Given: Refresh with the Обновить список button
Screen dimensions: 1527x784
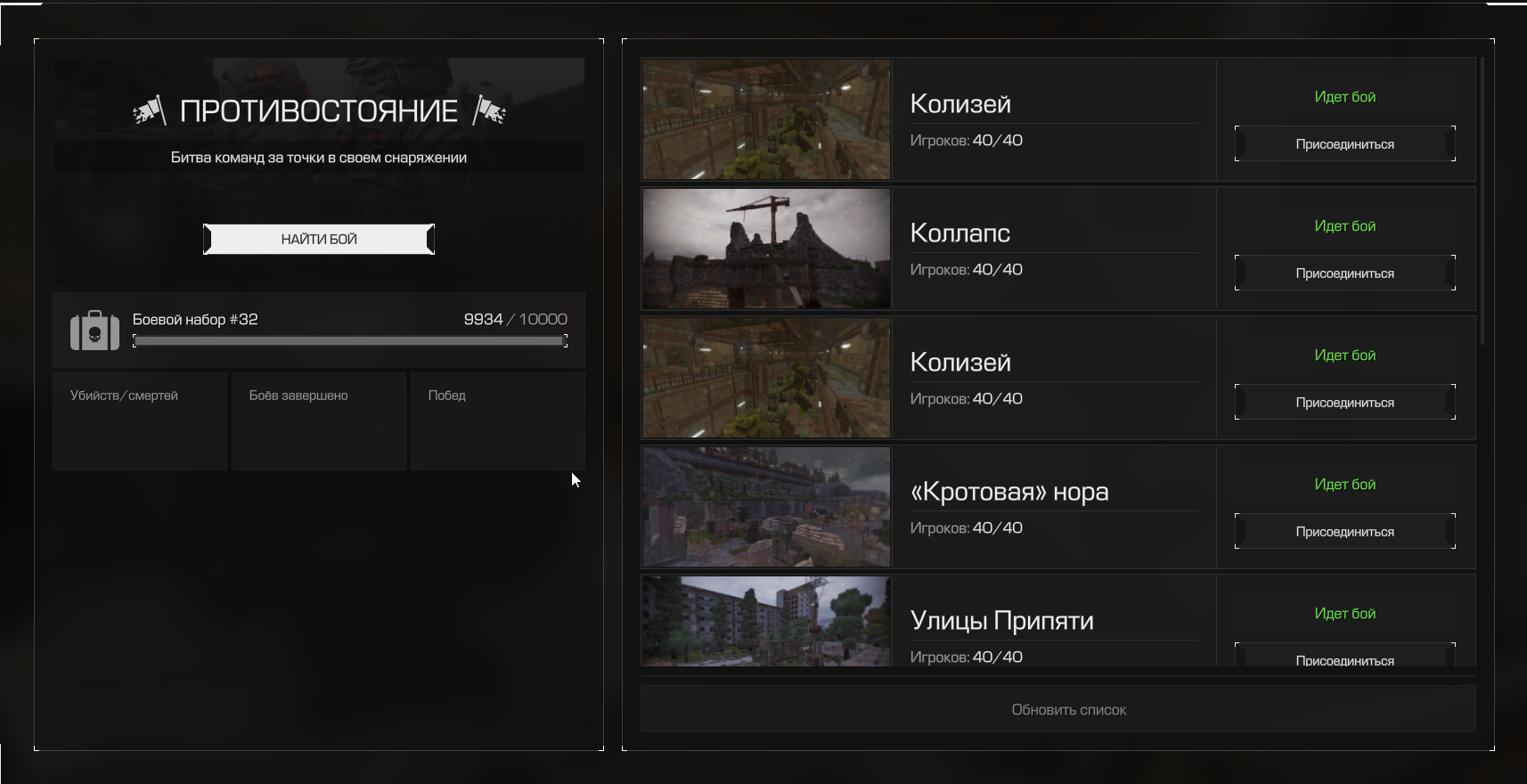Looking at the screenshot, I should click(1058, 709).
